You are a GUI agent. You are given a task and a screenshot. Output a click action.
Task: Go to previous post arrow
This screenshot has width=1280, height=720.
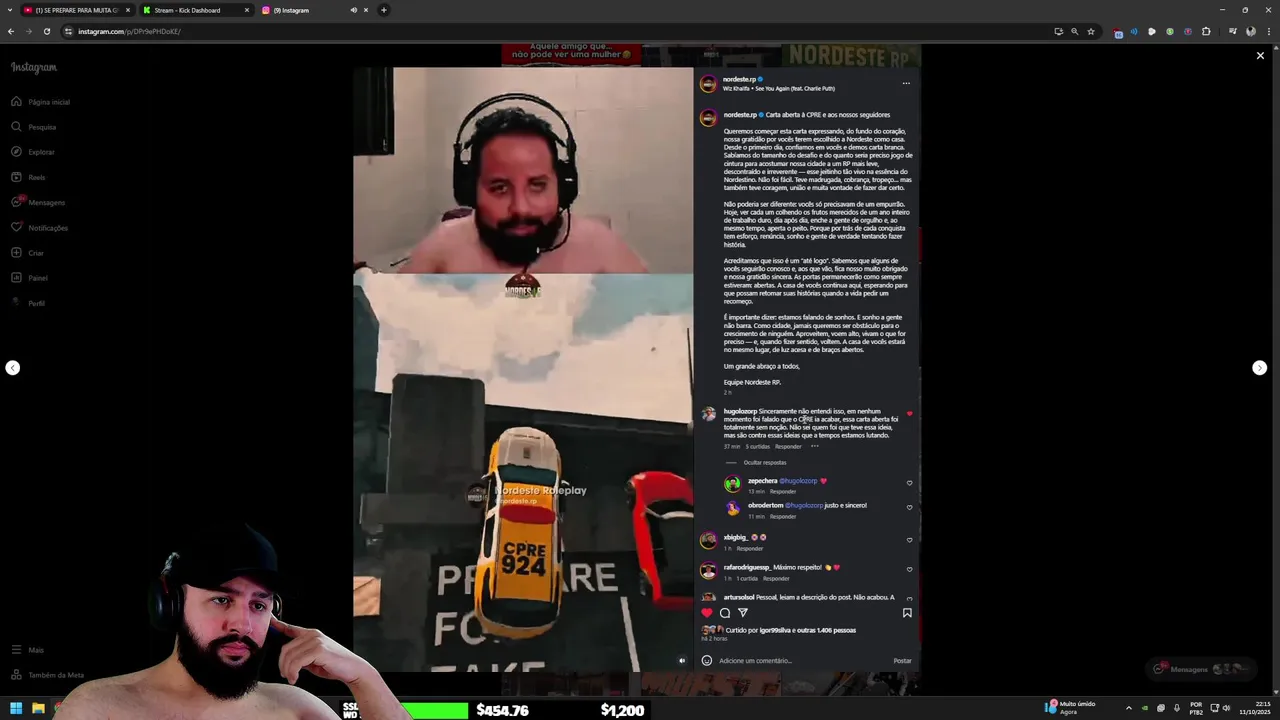click(x=12, y=368)
